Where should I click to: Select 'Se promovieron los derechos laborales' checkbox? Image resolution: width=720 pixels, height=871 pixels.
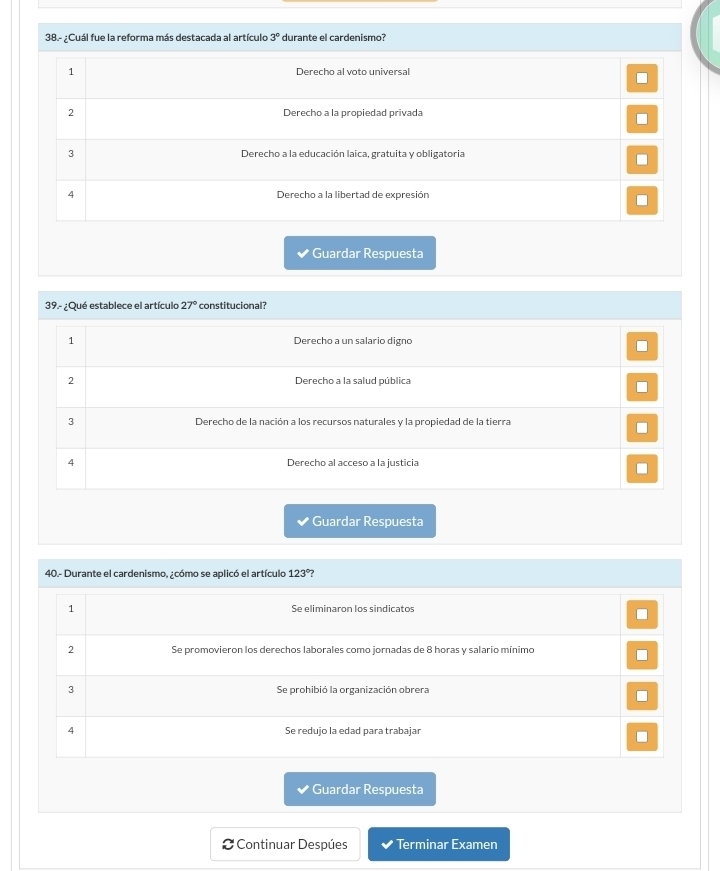tap(643, 655)
